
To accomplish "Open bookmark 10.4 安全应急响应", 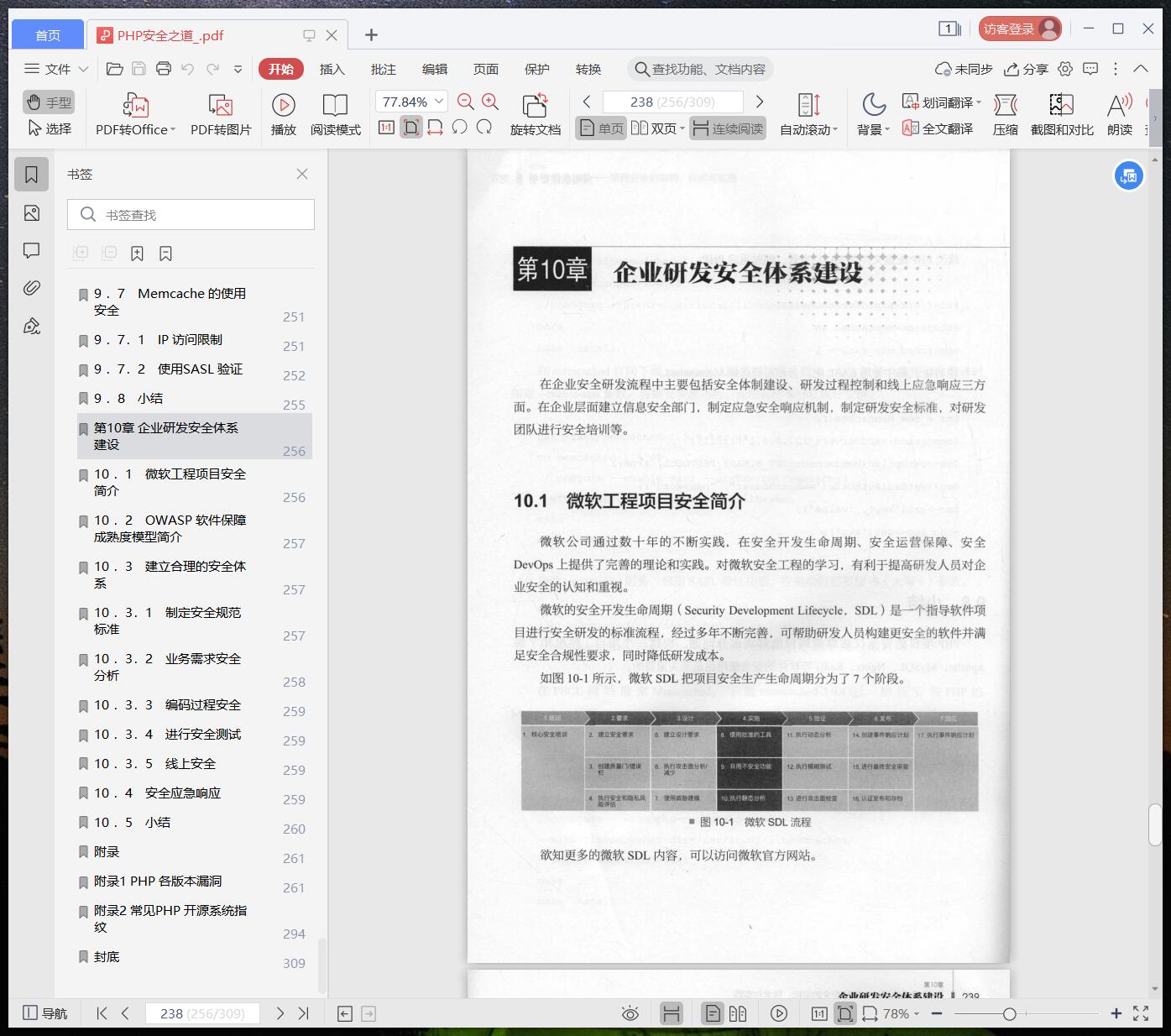I will pos(194,793).
